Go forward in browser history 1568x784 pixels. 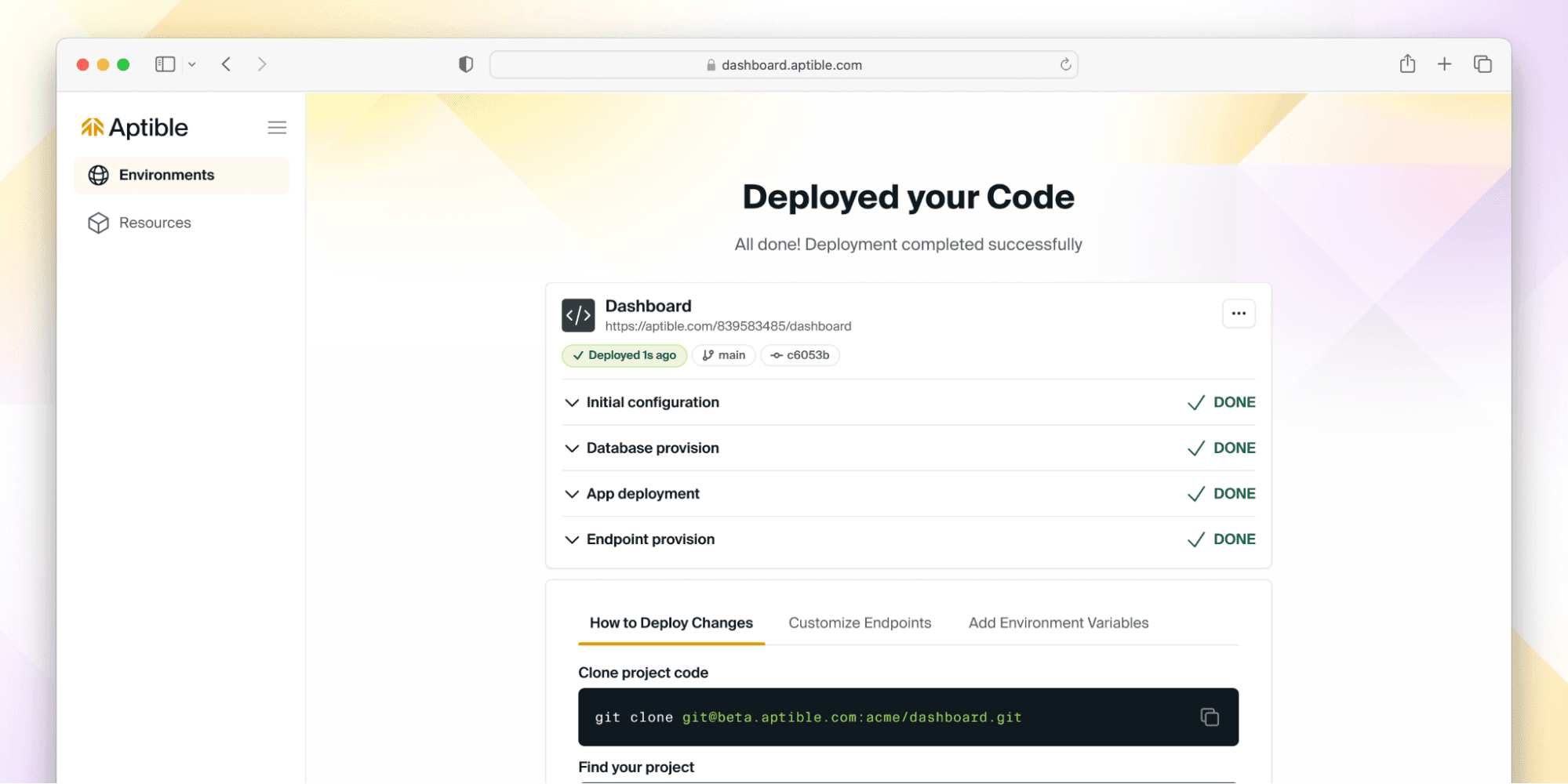(x=262, y=64)
